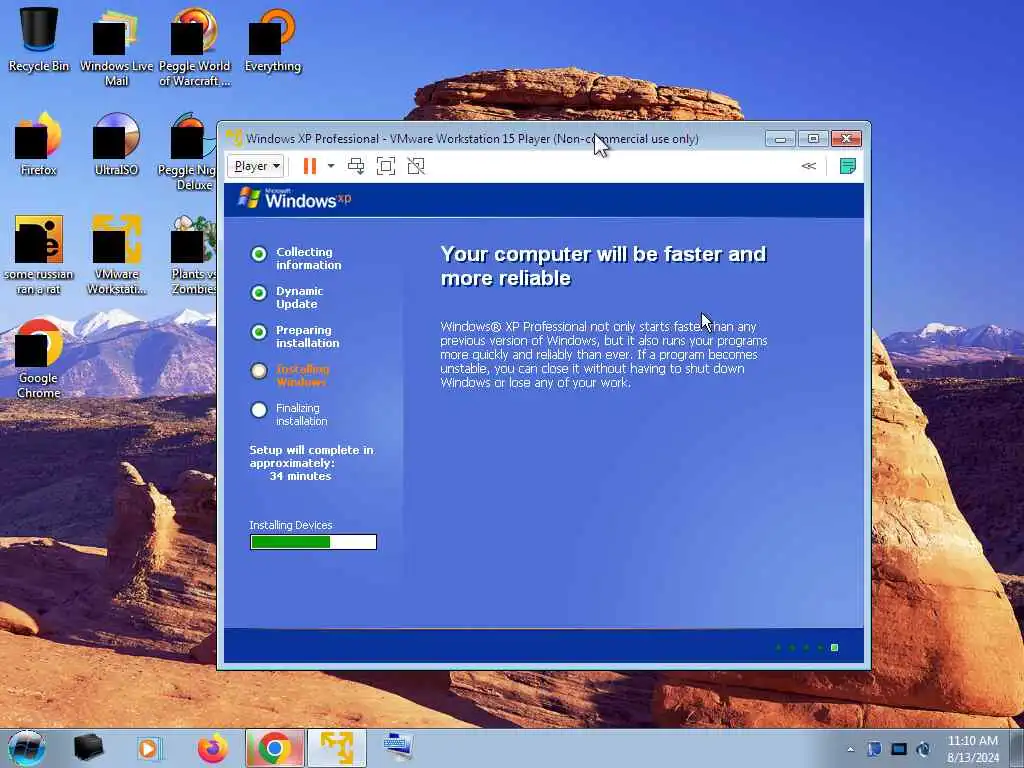Select Peggle Nights Deluxe desktop icon
This screenshot has height=768, width=1024.
pyautogui.click(x=187, y=152)
